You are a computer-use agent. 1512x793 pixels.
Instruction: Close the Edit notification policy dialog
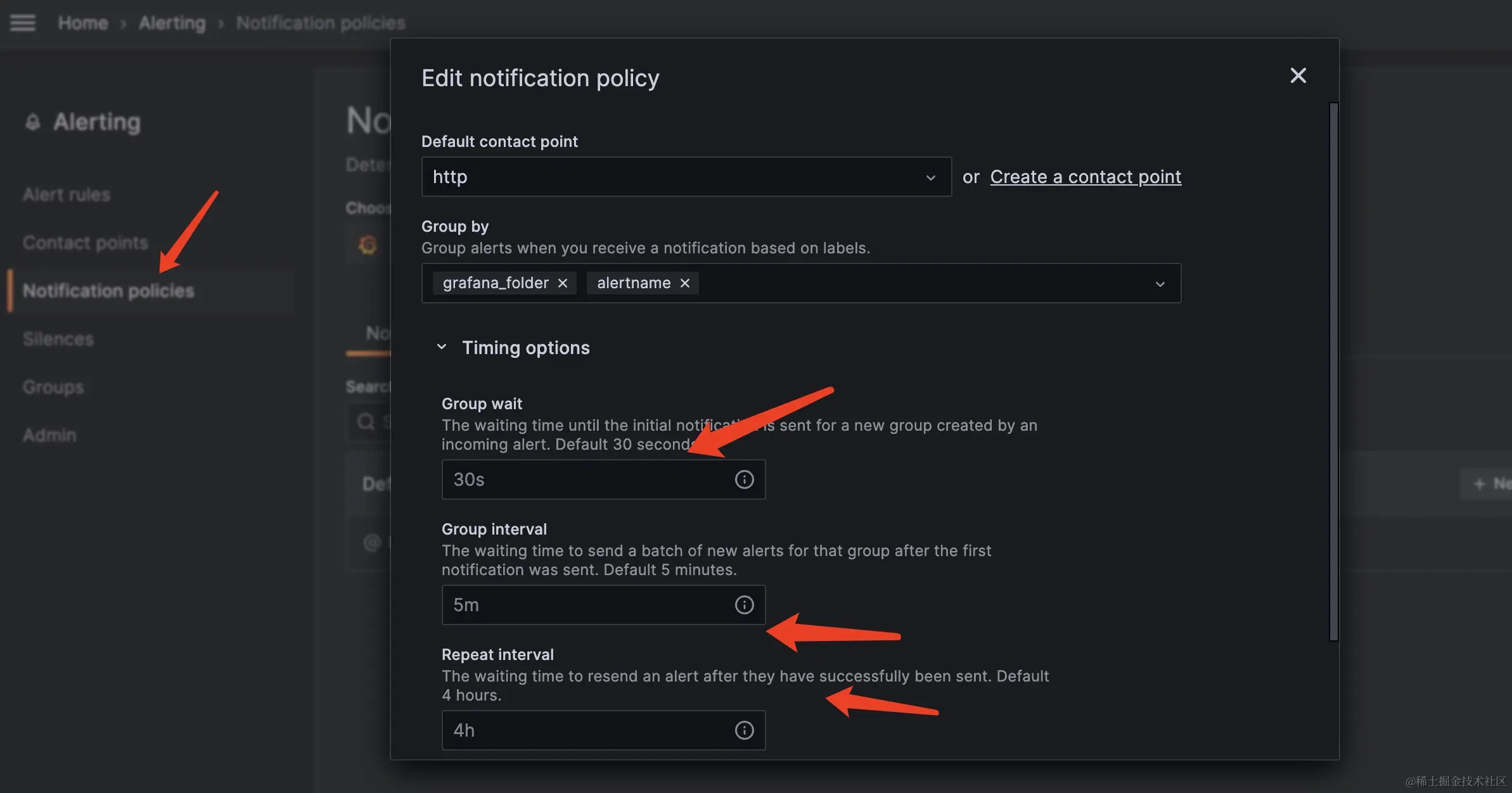pos(1298,76)
